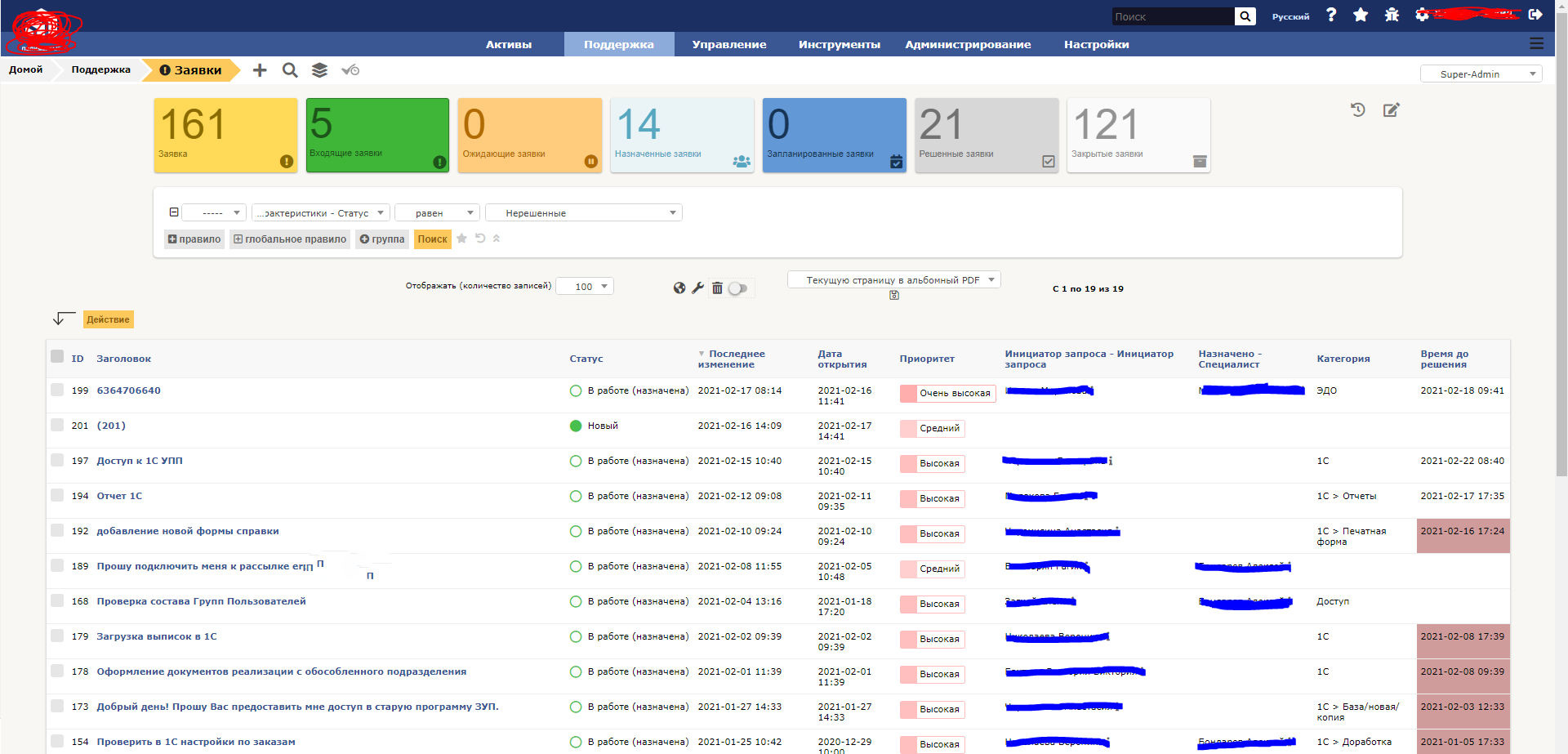Reset search criteria undo arrow

(x=480, y=239)
